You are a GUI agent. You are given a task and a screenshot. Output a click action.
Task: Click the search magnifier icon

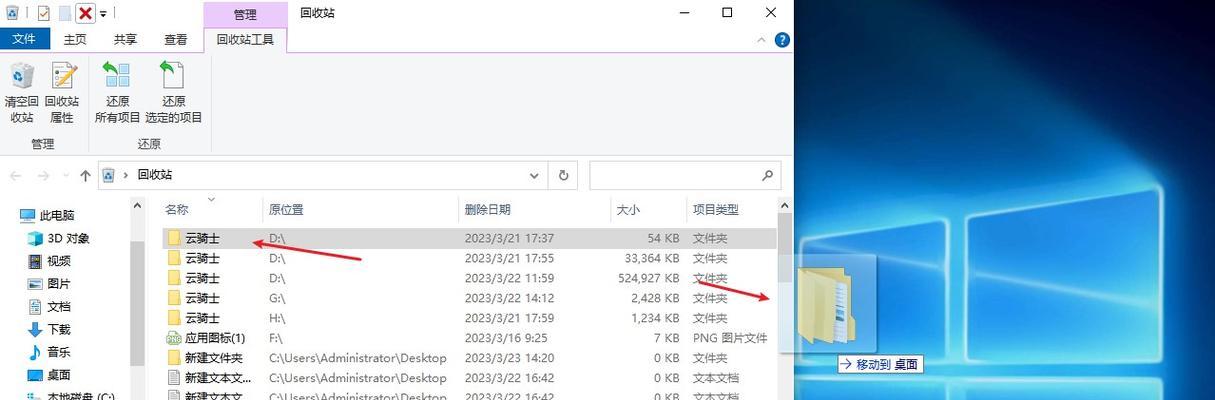point(768,175)
